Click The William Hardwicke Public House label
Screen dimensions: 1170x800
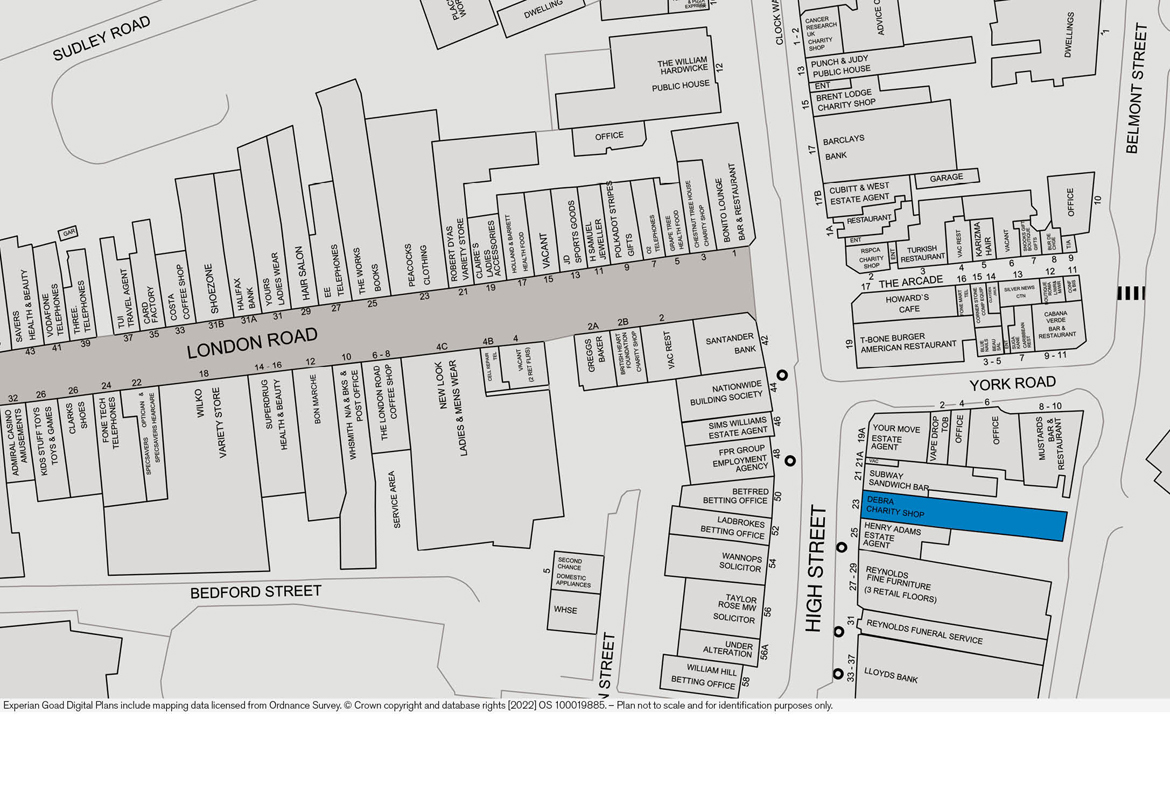tap(683, 74)
